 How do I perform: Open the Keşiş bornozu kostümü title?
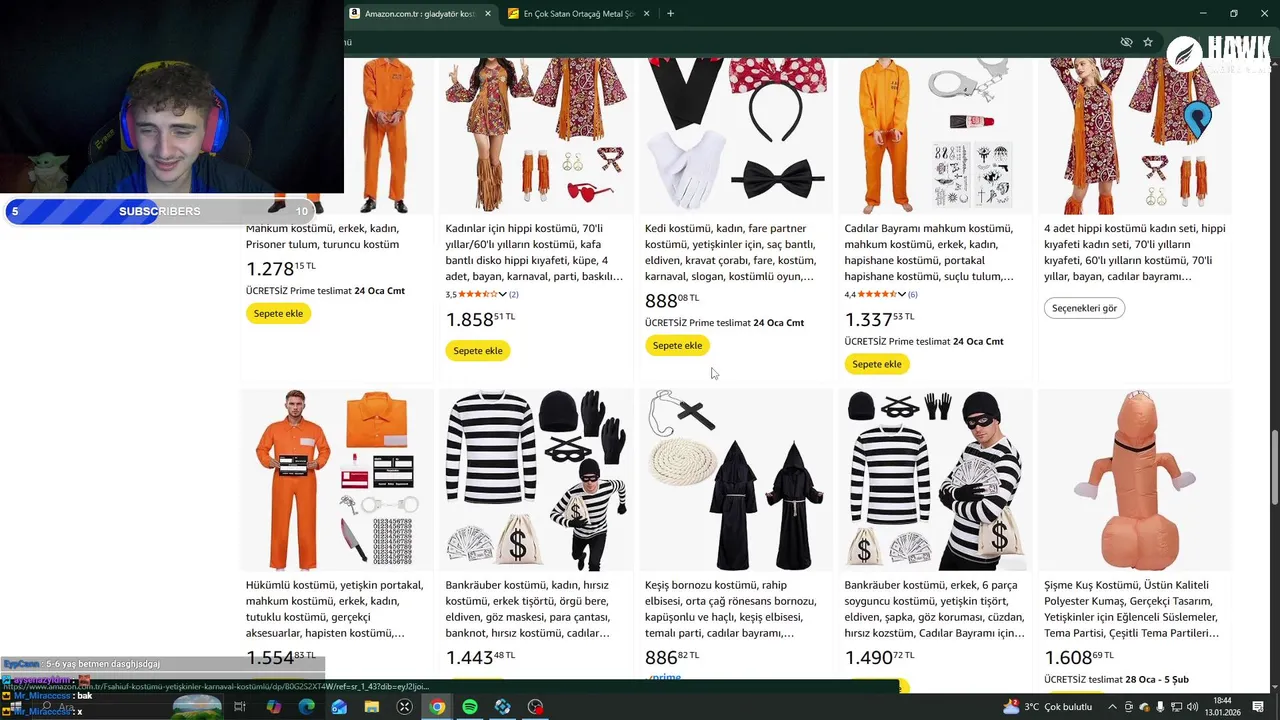point(731,609)
